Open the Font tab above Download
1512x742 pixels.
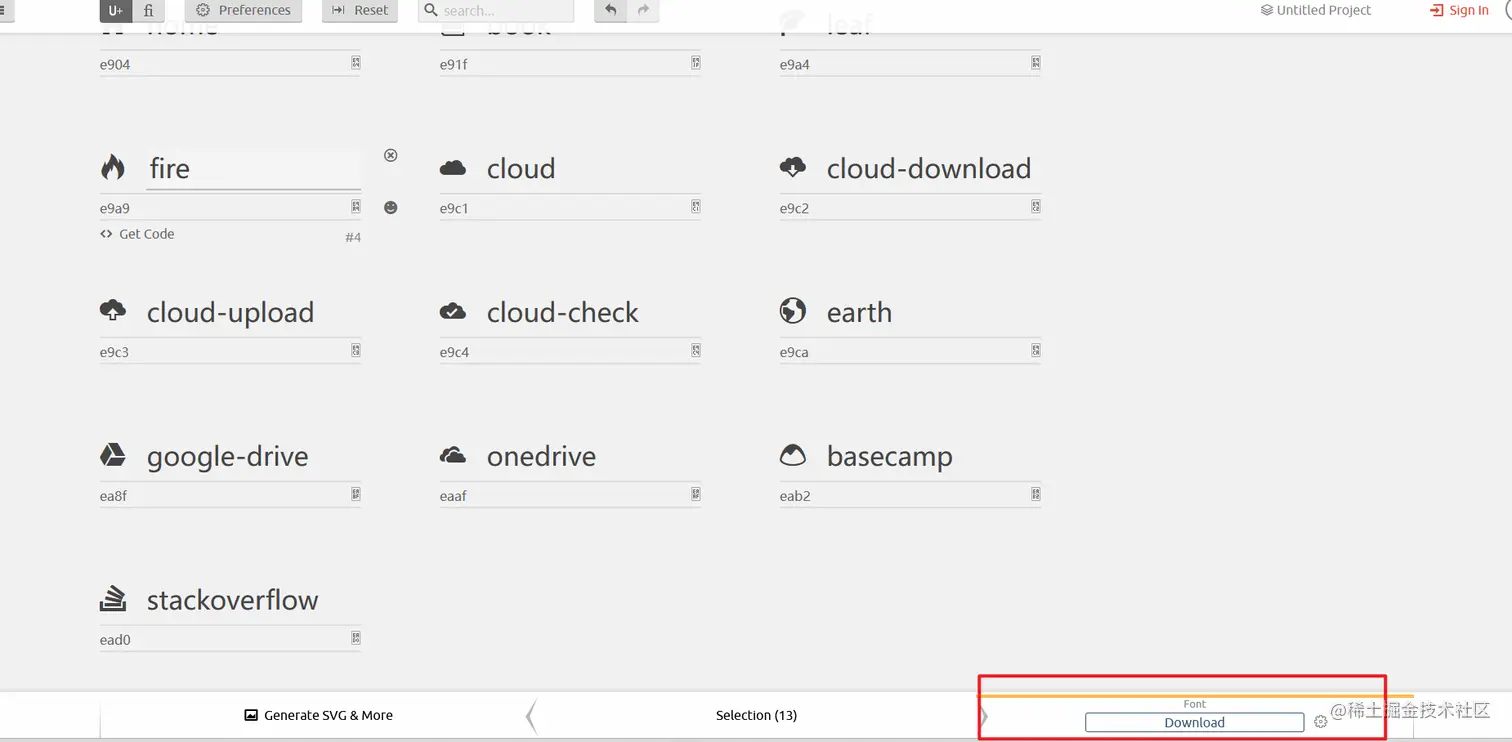click(x=1195, y=704)
